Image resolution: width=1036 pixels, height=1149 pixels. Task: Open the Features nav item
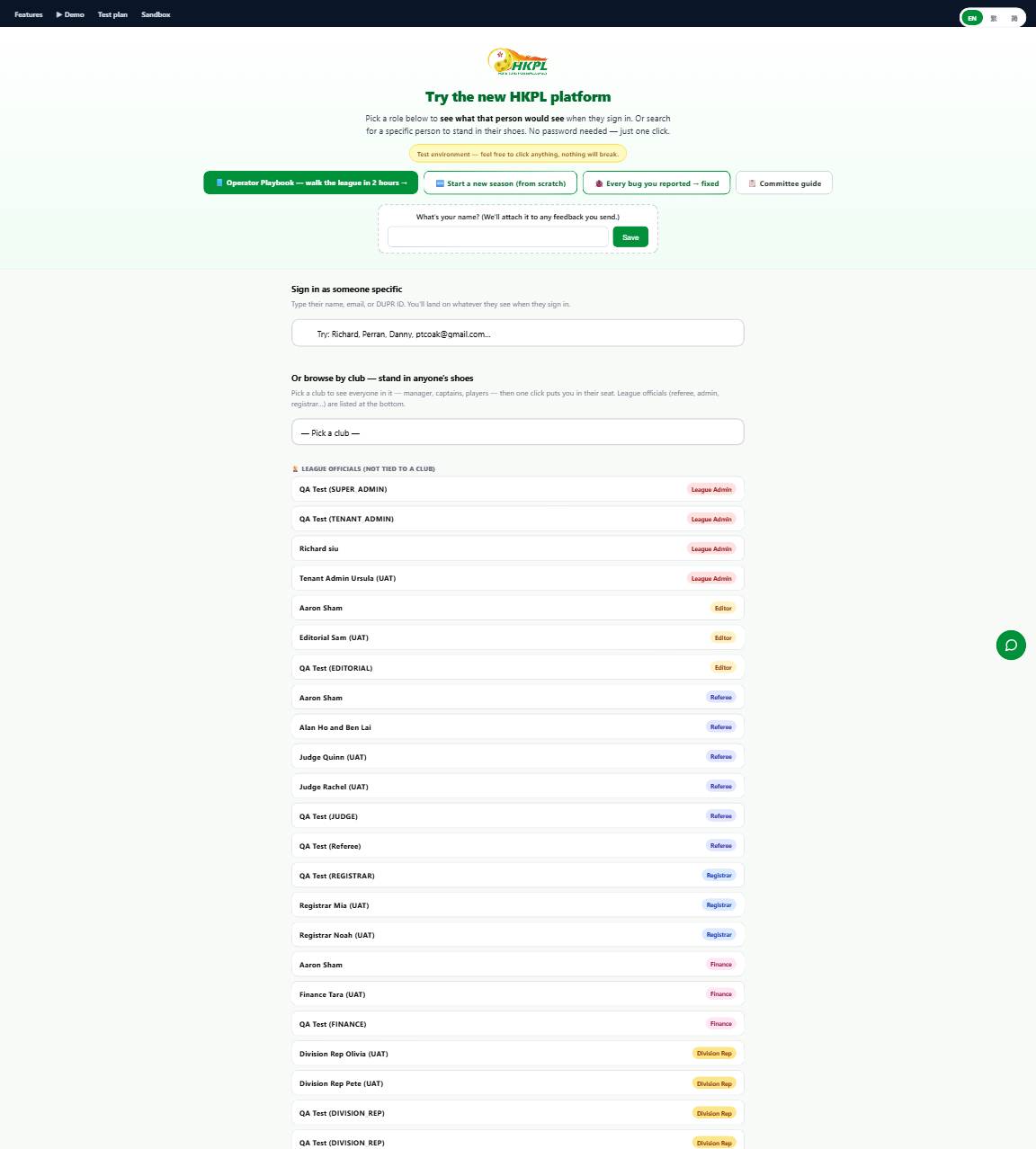(x=29, y=14)
